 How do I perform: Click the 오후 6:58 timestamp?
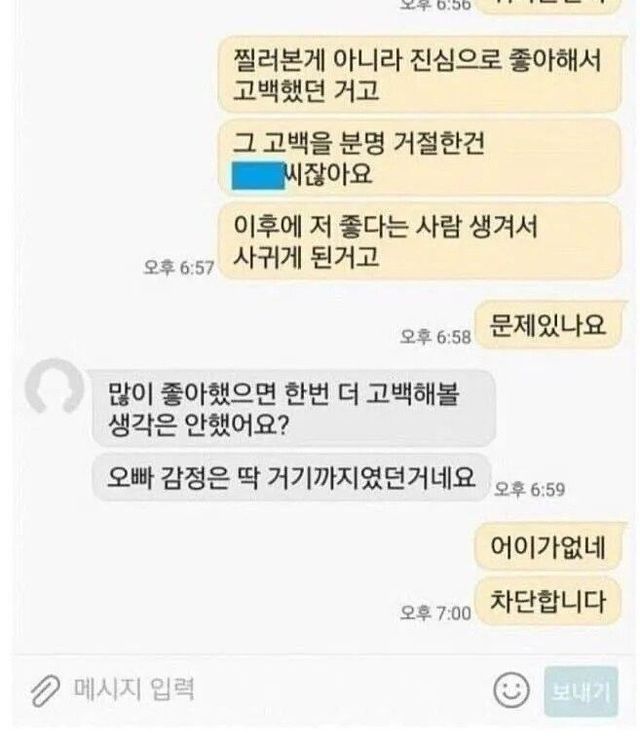[435, 337]
